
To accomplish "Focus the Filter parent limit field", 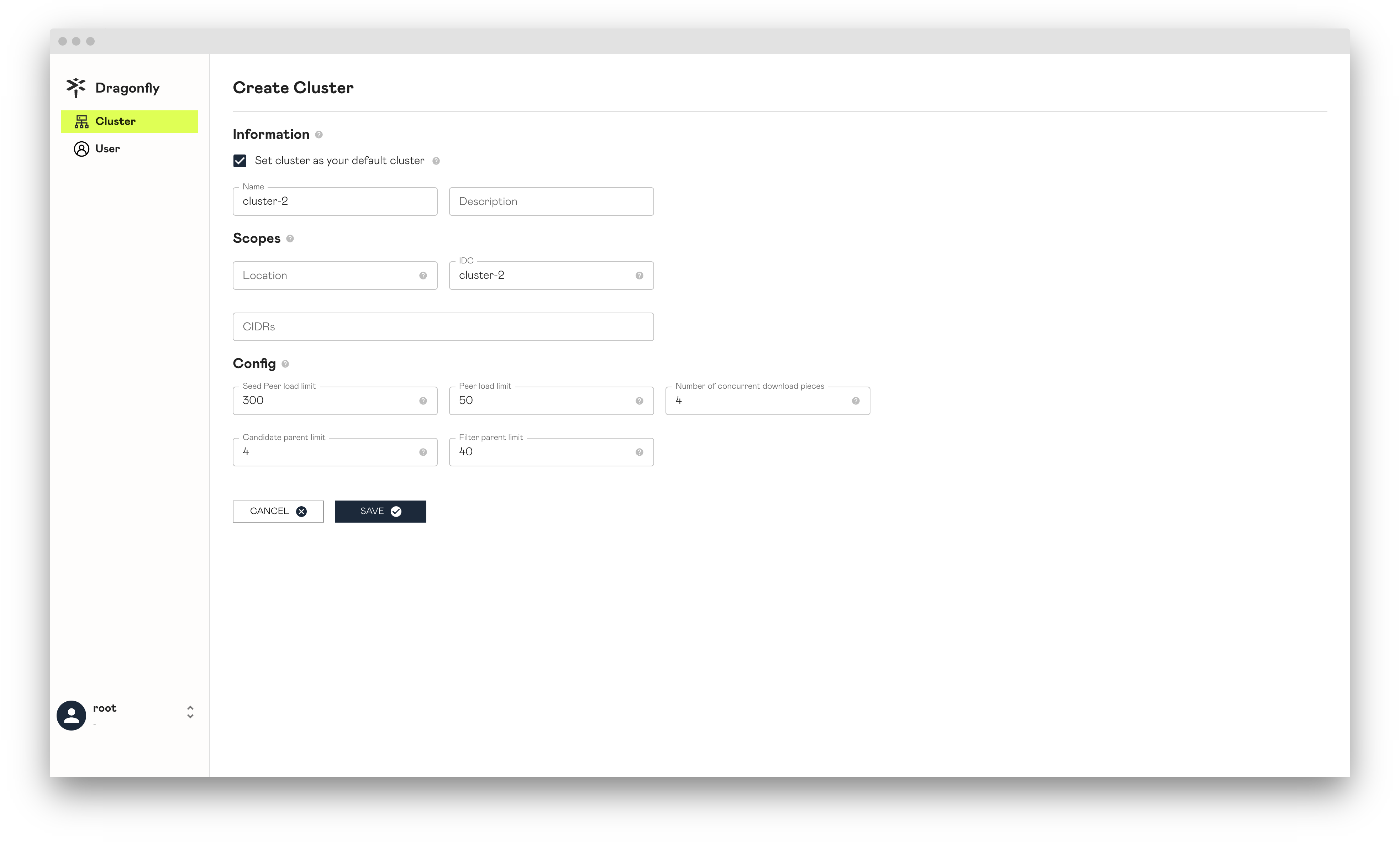I will [551, 452].
